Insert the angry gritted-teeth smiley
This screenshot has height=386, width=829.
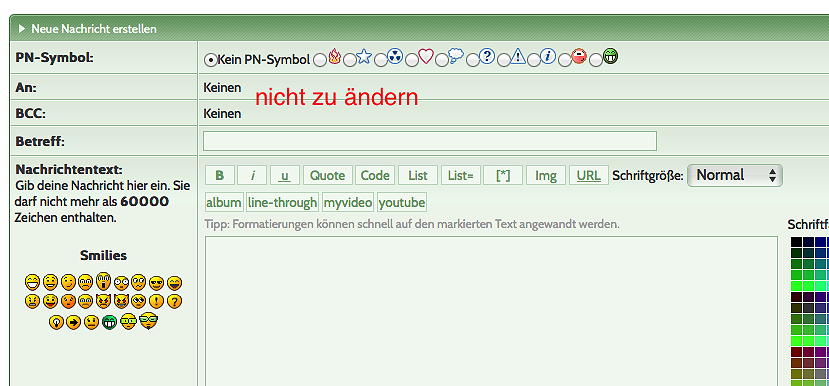point(32,301)
